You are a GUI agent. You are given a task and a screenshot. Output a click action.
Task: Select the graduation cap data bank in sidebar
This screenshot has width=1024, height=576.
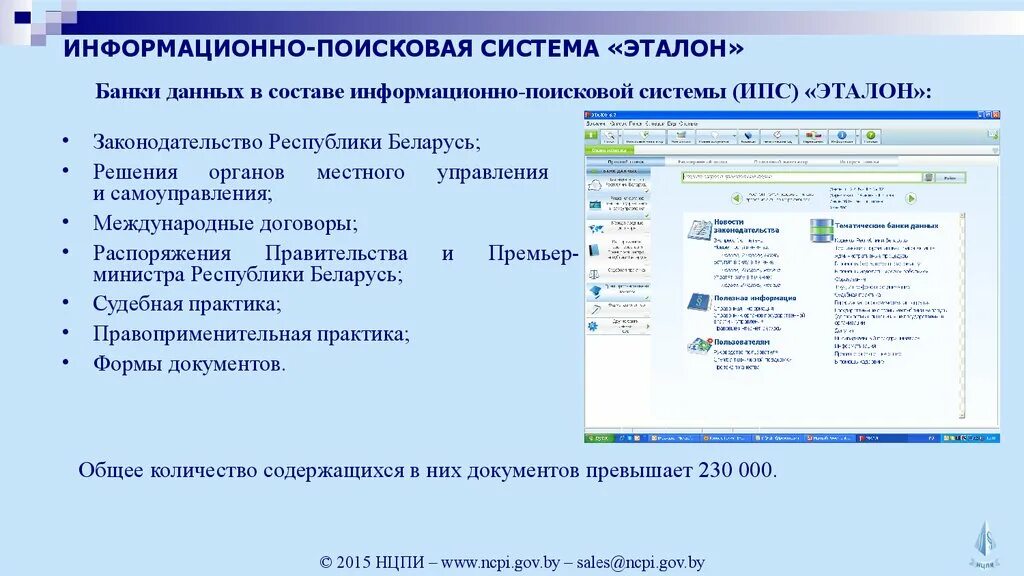click(x=596, y=291)
